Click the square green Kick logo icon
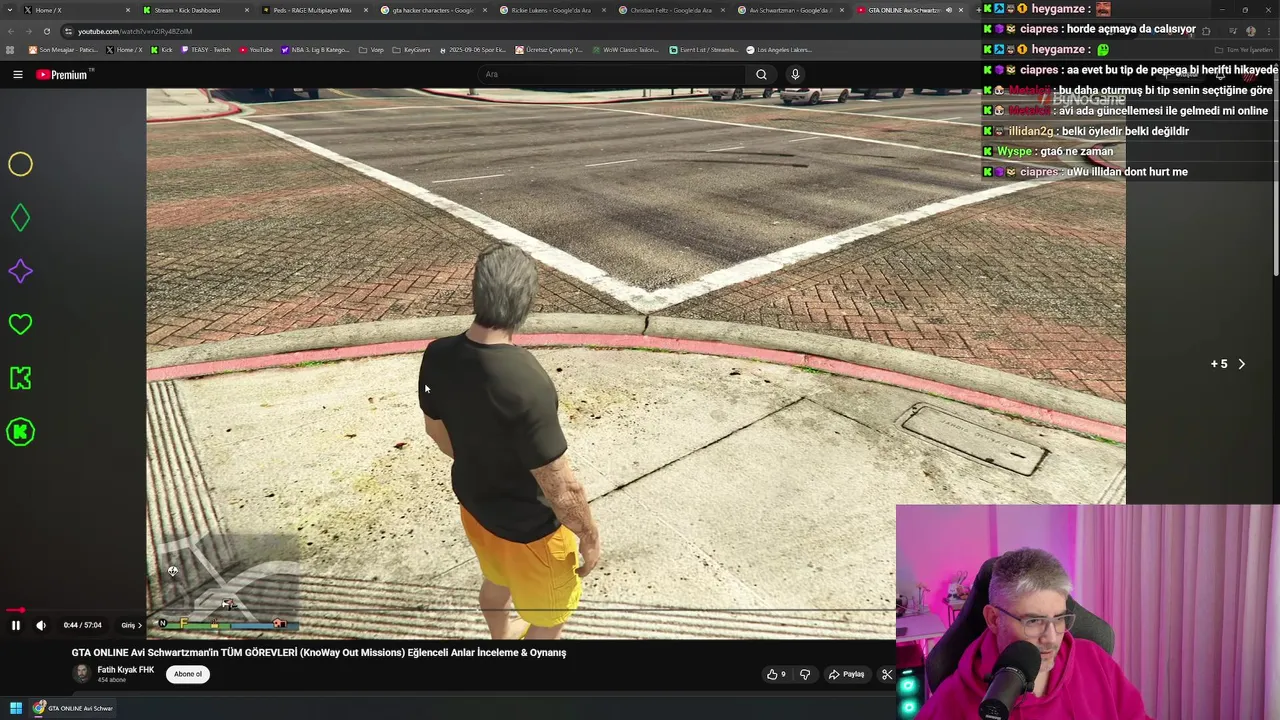 (x=20, y=378)
